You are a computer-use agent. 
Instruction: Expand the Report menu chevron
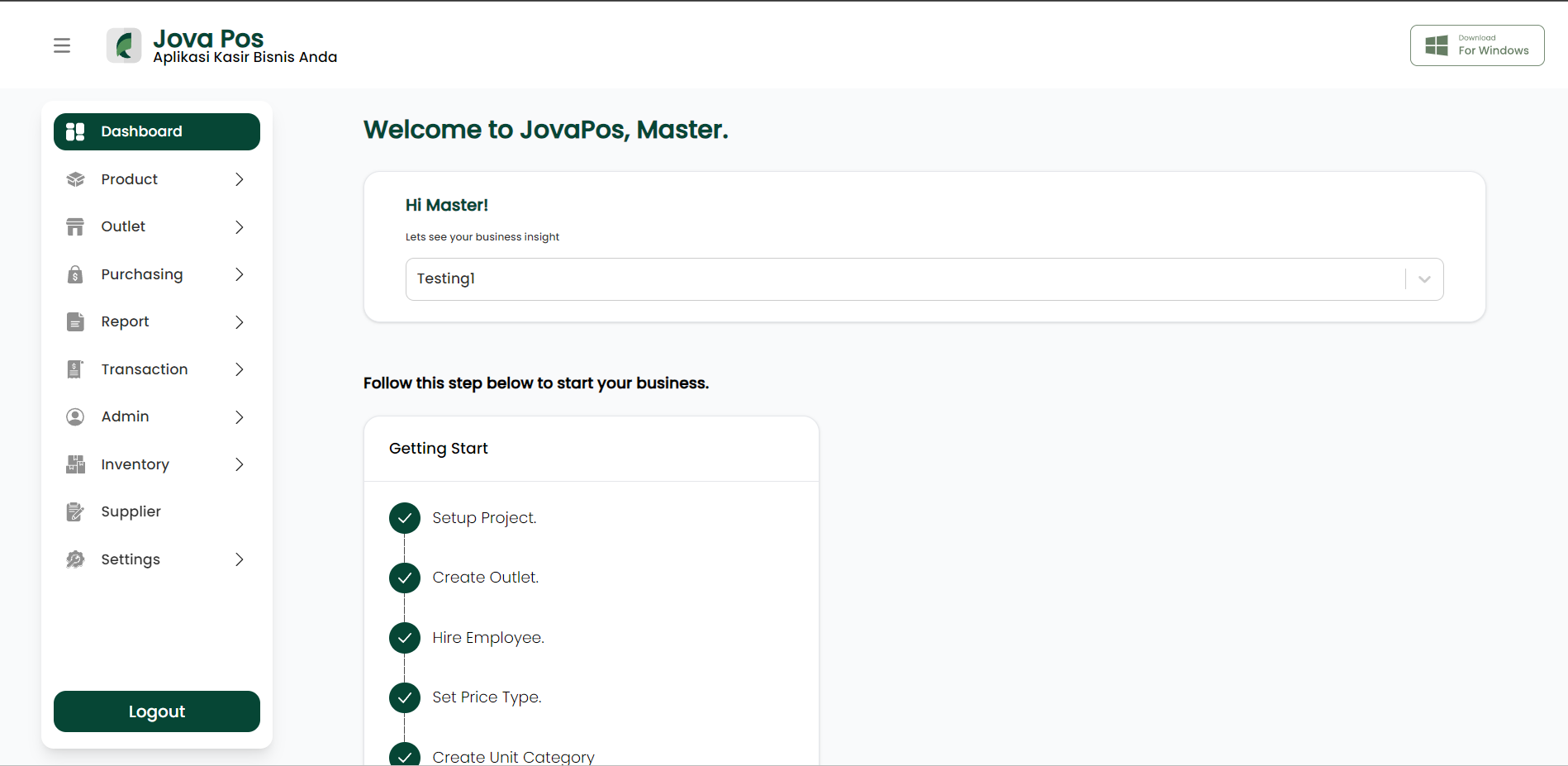(x=240, y=321)
